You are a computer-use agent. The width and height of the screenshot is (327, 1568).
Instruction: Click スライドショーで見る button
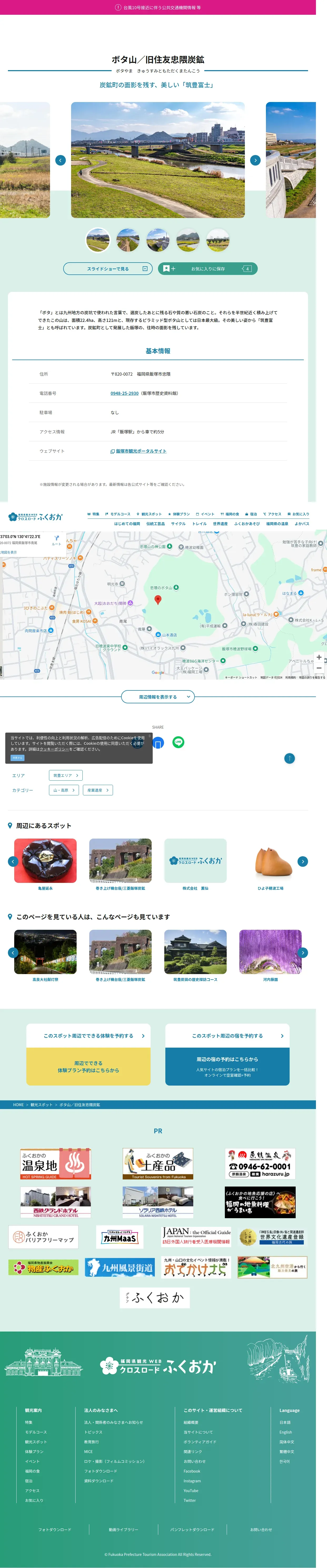(108, 268)
